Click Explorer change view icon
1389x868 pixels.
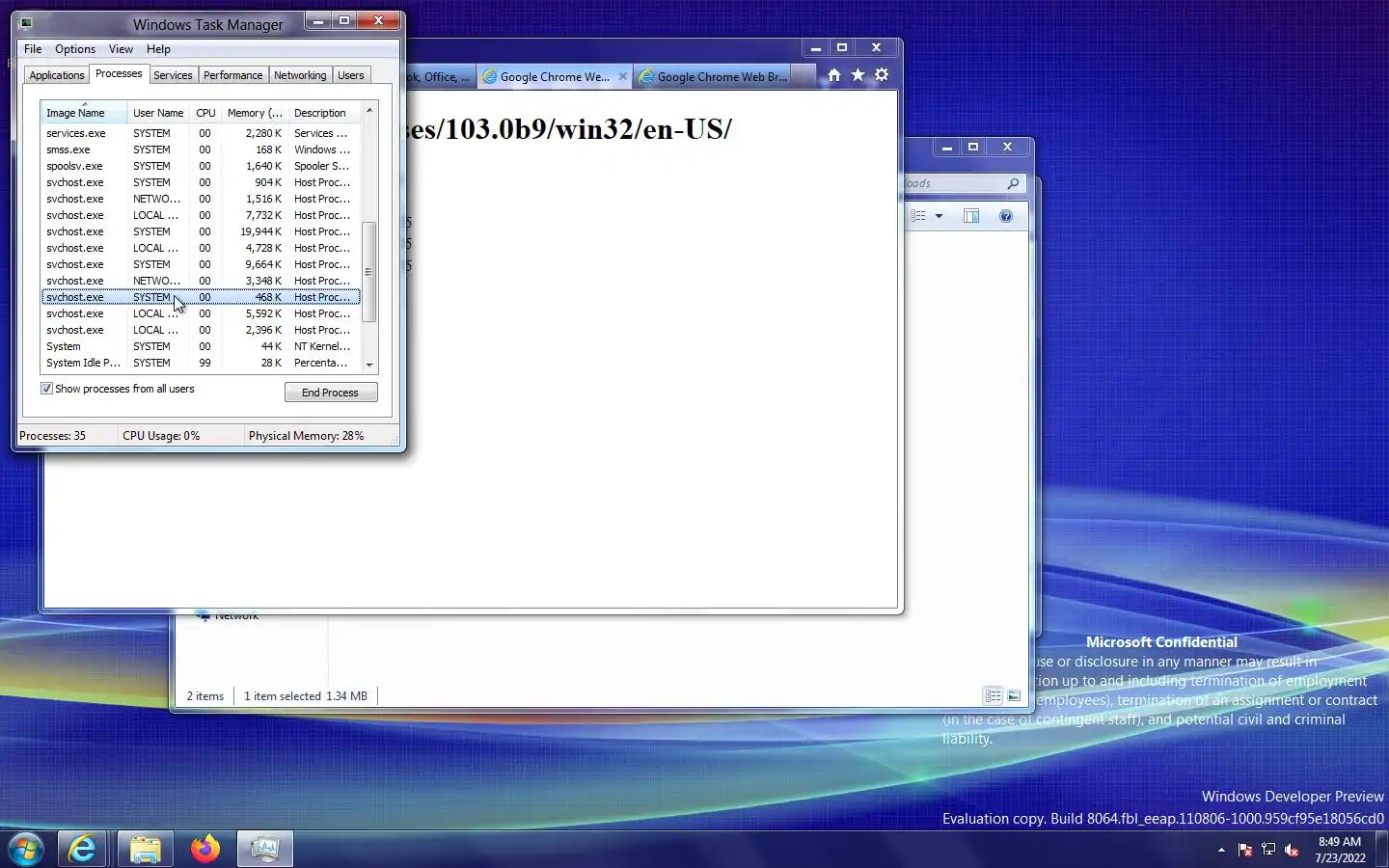pyautogui.click(x=918, y=216)
